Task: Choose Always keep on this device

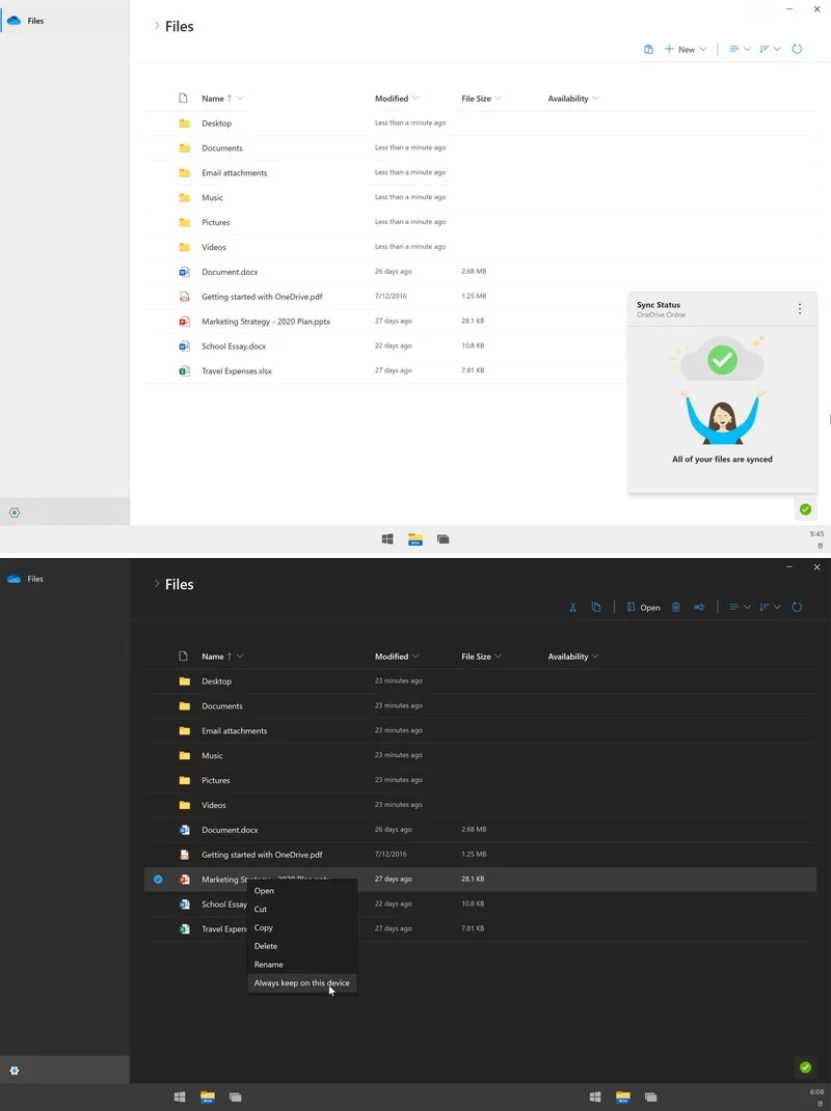Action: click(302, 982)
